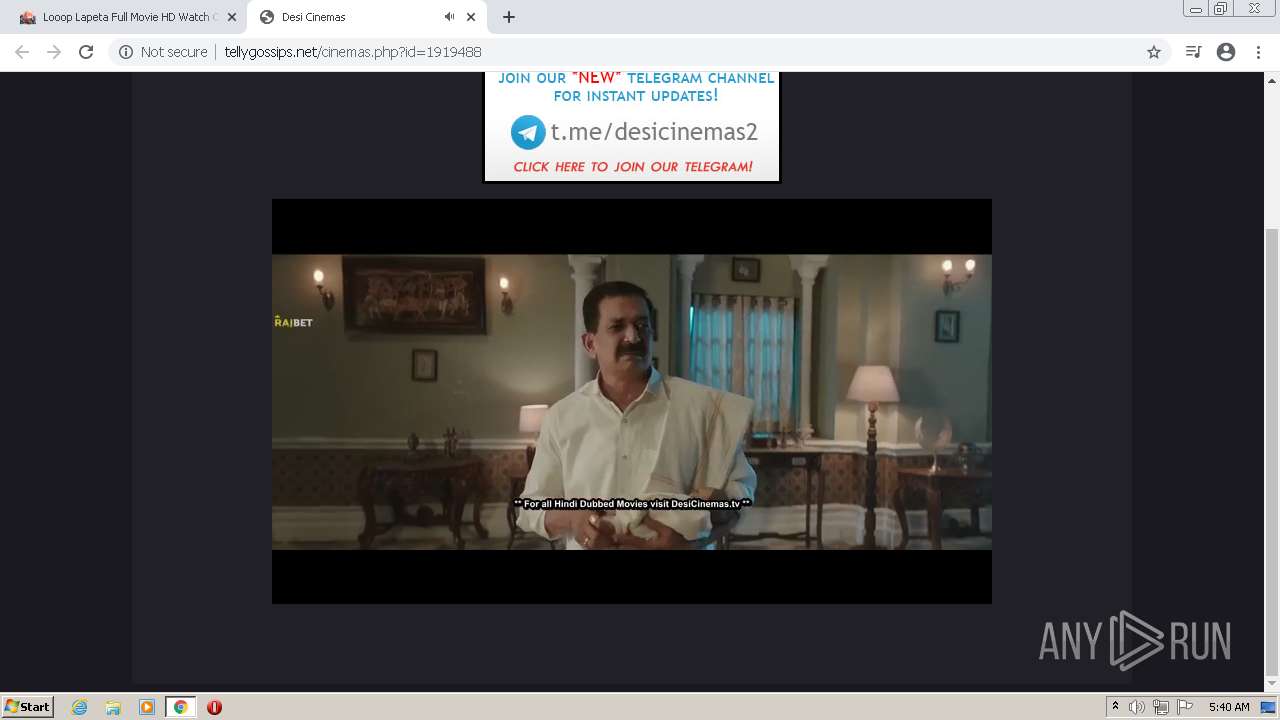Close the Looop Lapeta Full Movie tab
1280x720 pixels.
[232, 17]
